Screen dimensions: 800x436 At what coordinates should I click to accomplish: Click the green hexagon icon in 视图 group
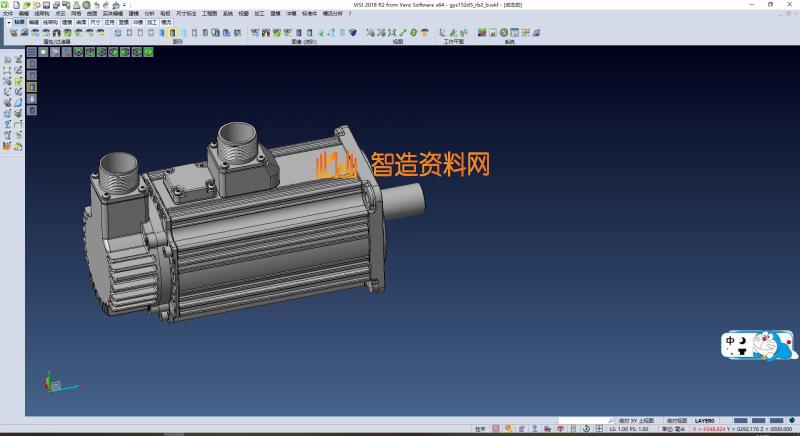414,33
